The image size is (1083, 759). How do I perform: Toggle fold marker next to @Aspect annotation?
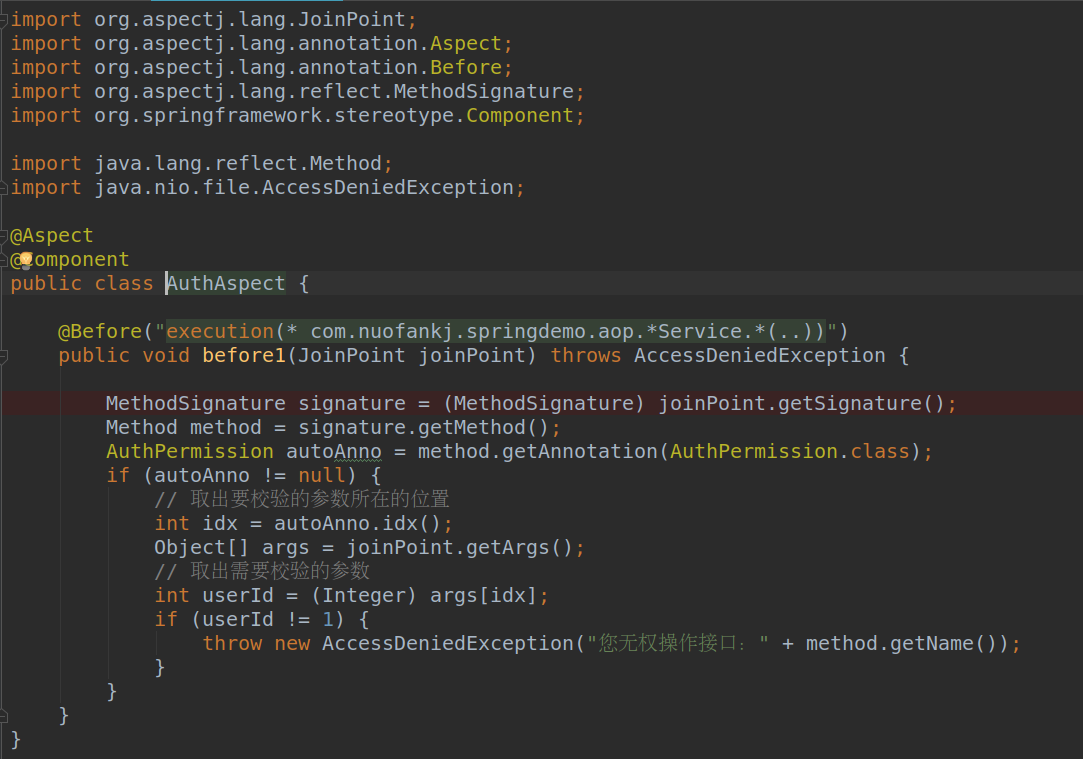pyautogui.click(x=5, y=235)
